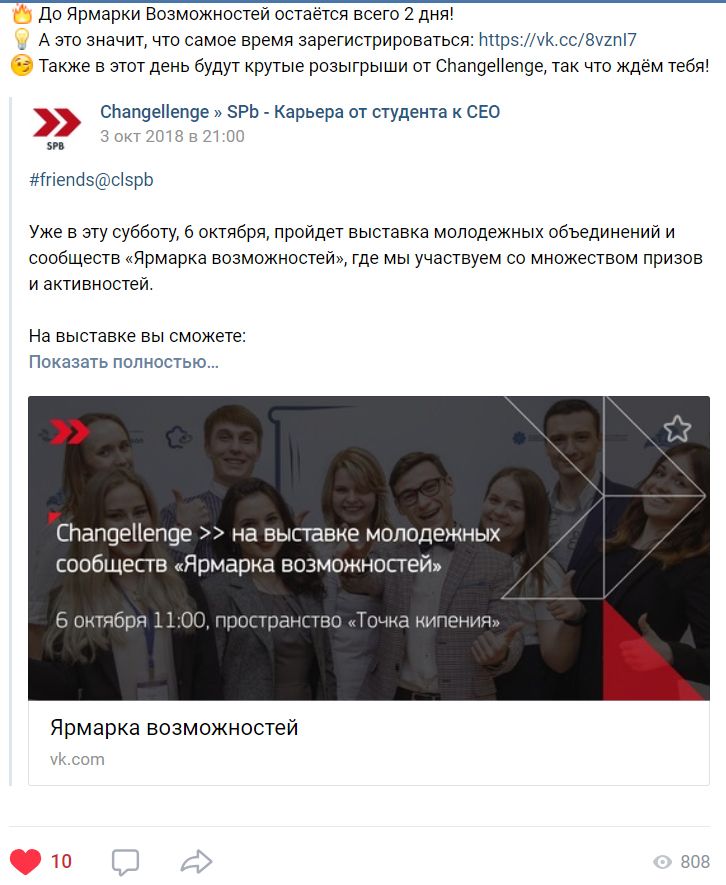Like the post with the heart icon
This screenshot has width=726, height=885.
(x=25, y=861)
